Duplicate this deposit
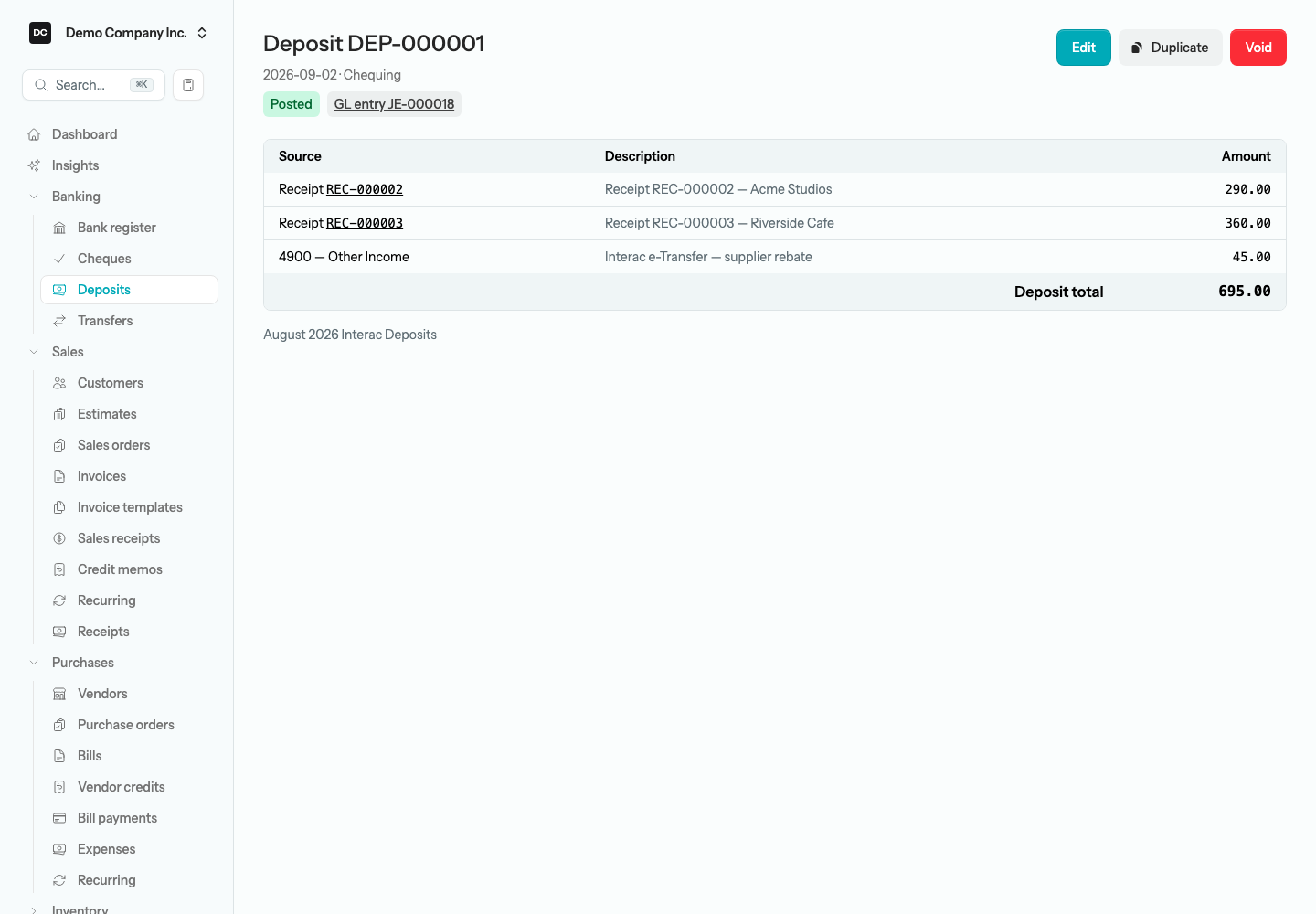The image size is (1316, 914). (x=1171, y=48)
